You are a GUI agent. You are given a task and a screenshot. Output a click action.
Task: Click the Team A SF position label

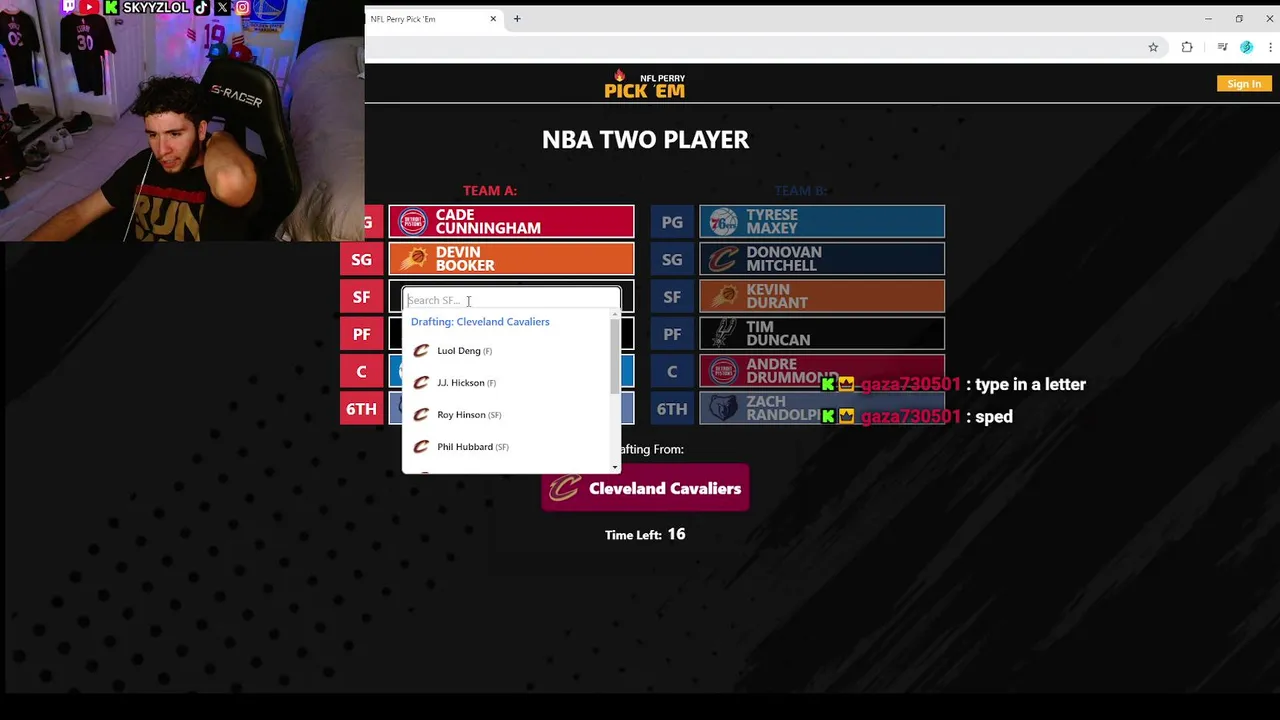pyautogui.click(x=361, y=297)
